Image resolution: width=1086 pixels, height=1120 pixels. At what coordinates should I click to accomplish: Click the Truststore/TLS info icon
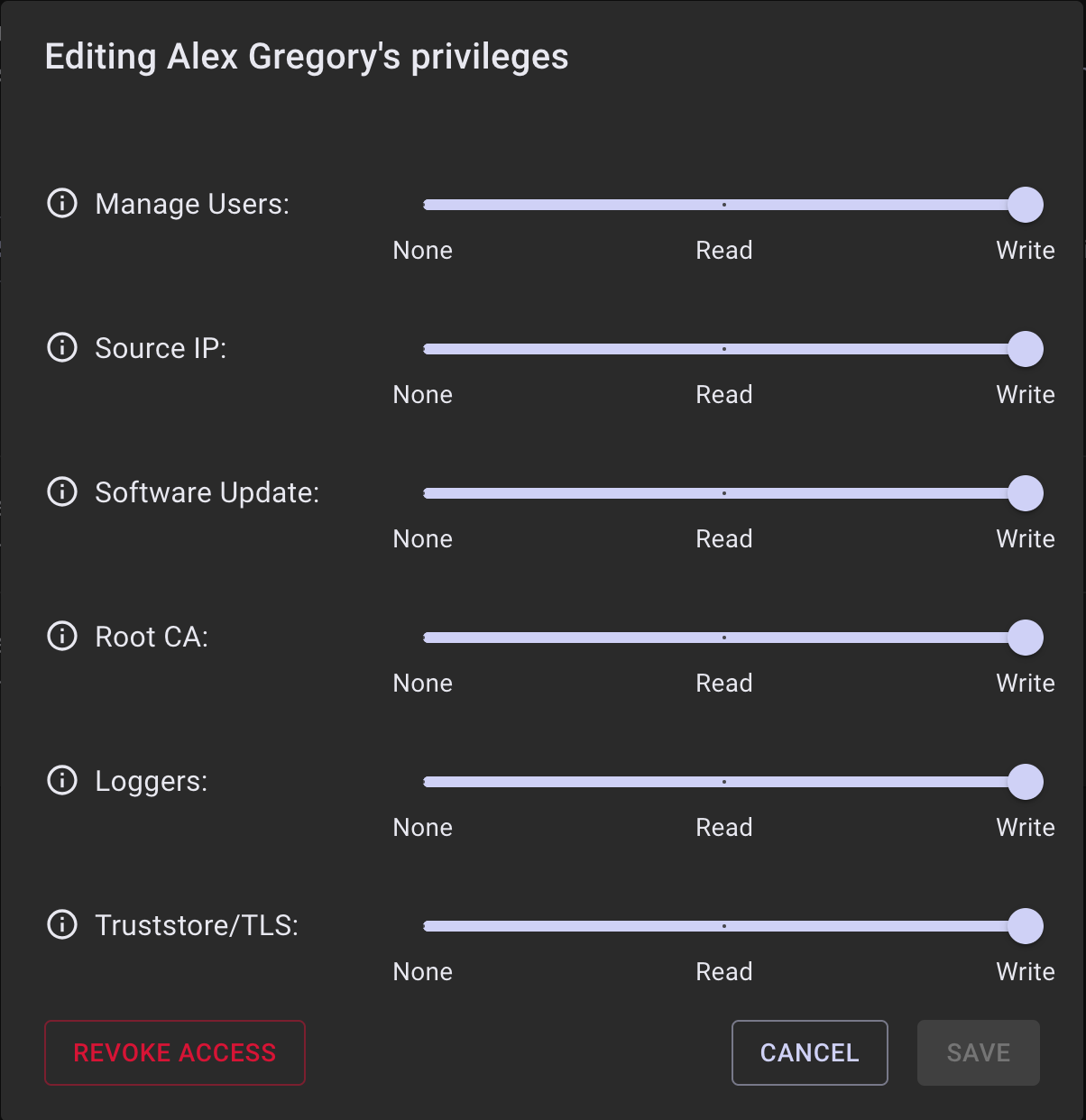pos(62,924)
